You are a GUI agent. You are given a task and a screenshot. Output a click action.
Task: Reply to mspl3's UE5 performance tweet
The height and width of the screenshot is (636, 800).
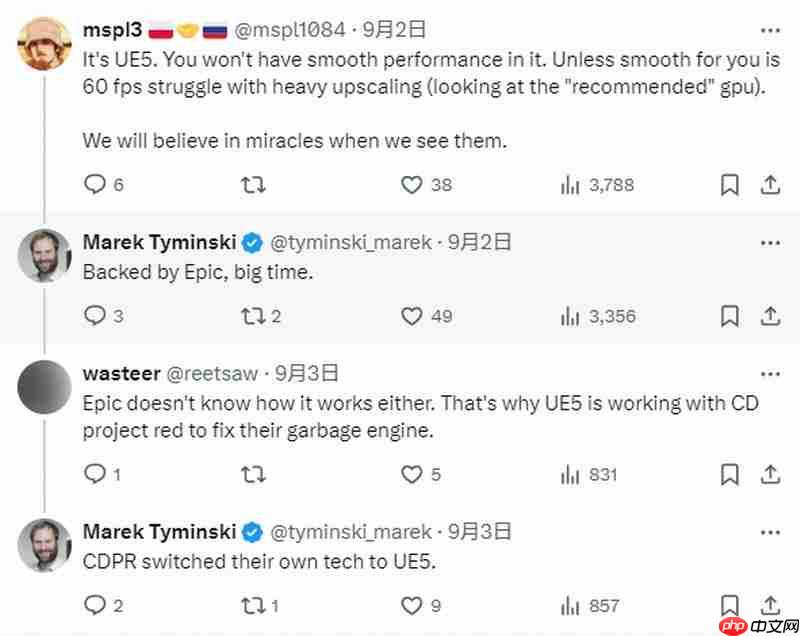(x=94, y=185)
